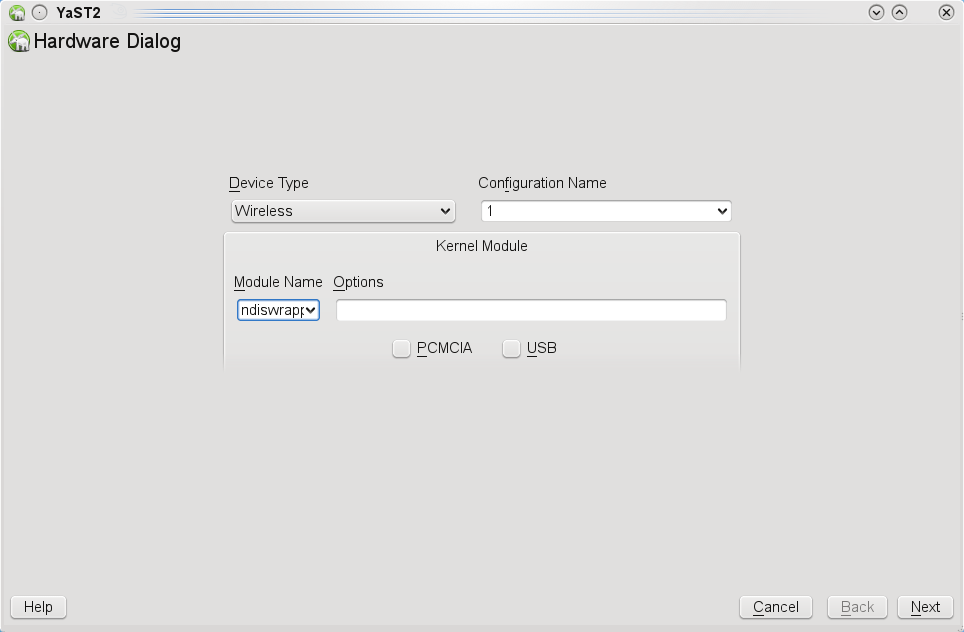
Task: Click the YaST2 title bar text
Action: (x=78, y=13)
